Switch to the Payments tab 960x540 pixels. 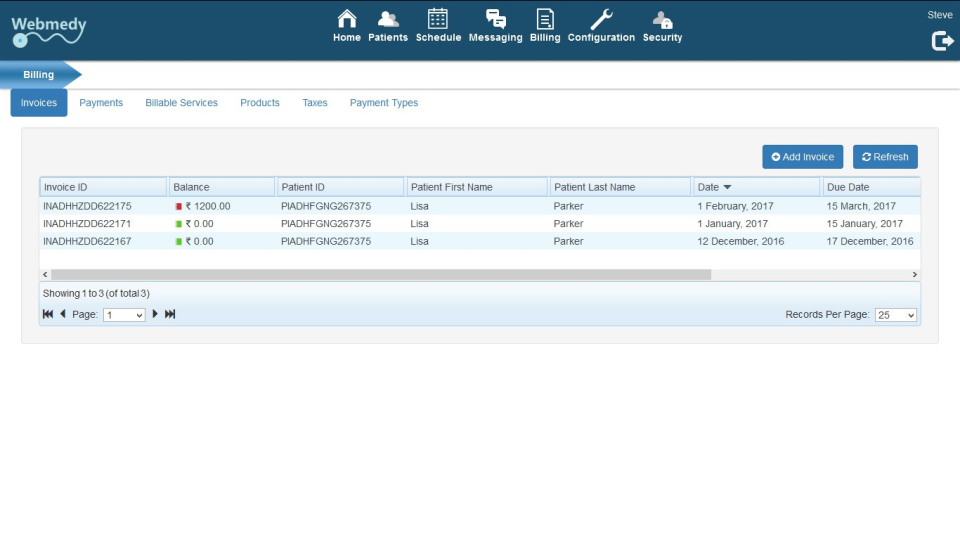[x=101, y=103]
